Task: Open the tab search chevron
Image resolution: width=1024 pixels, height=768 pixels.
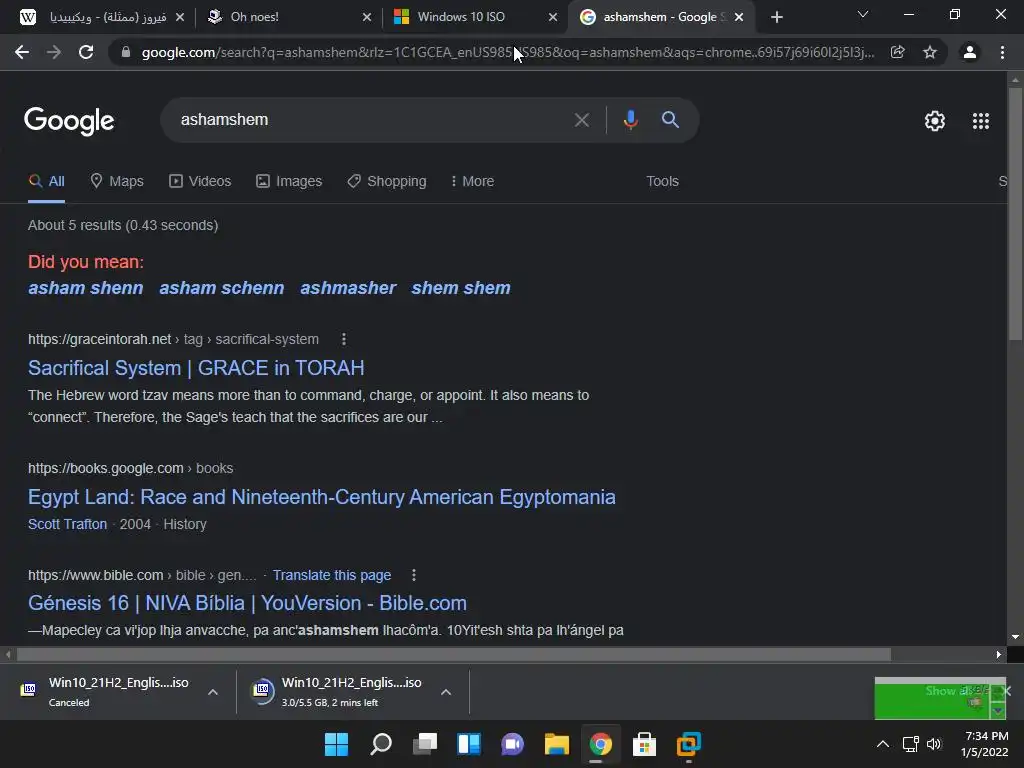Action: (863, 14)
